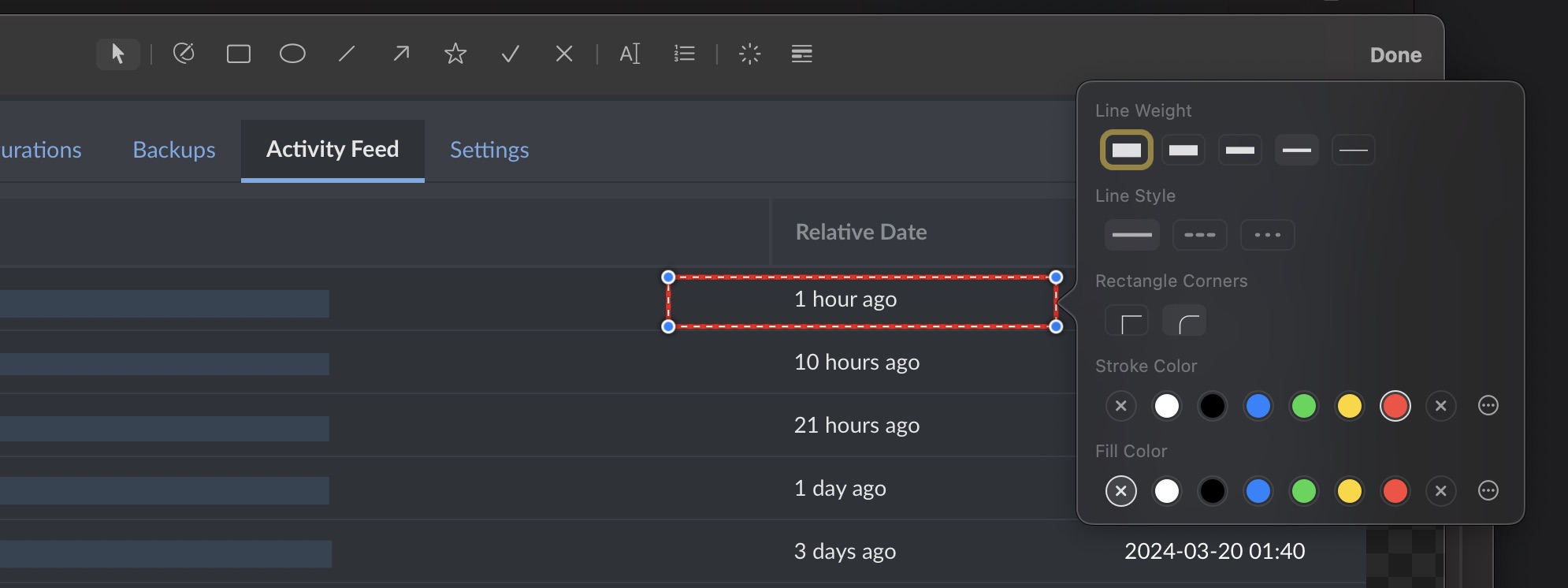This screenshot has height=588, width=1568.
Task: Set fill color to blue
Action: (x=1258, y=491)
